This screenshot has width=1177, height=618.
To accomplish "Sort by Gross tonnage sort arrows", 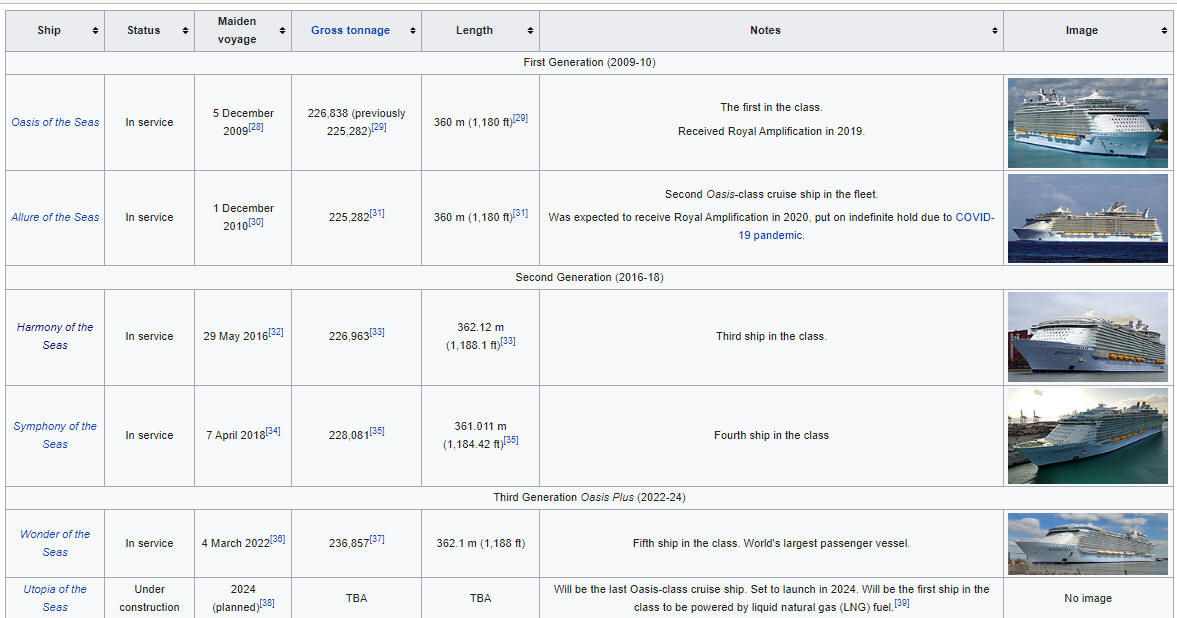I will (x=413, y=31).
